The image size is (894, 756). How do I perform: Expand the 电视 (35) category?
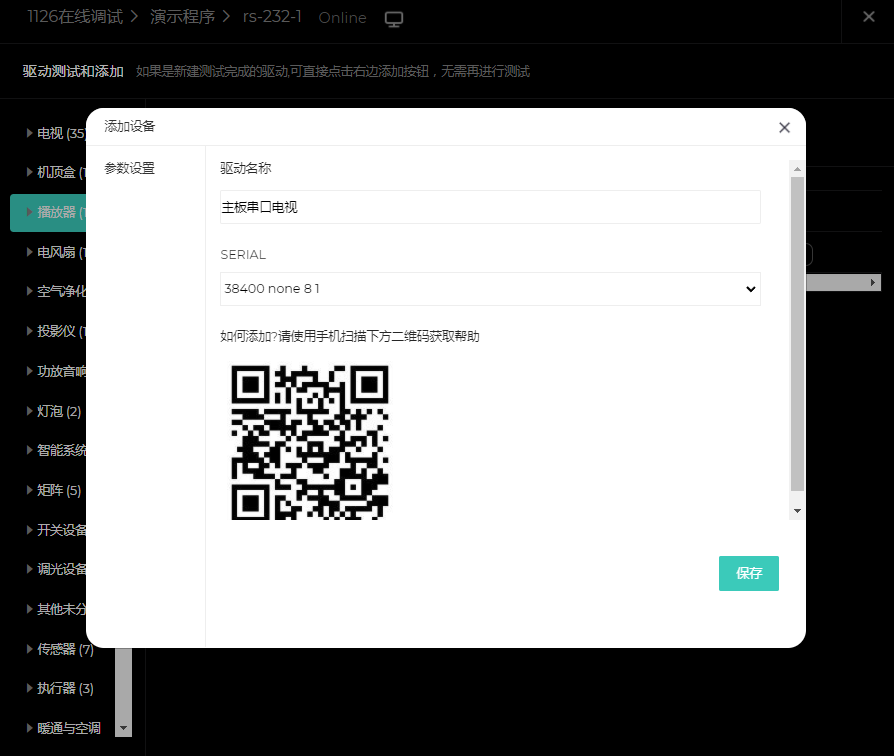point(29,133)
